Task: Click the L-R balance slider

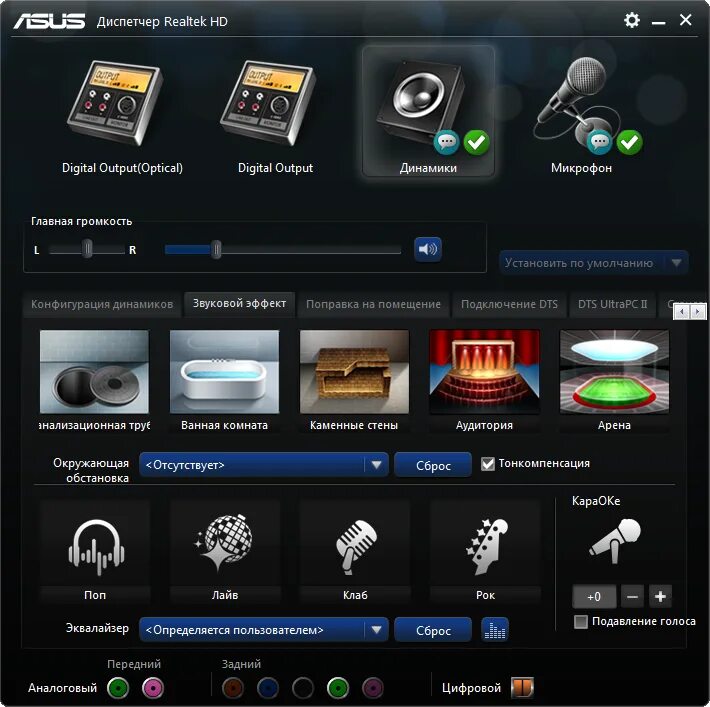Action: [x=86, y=250]
